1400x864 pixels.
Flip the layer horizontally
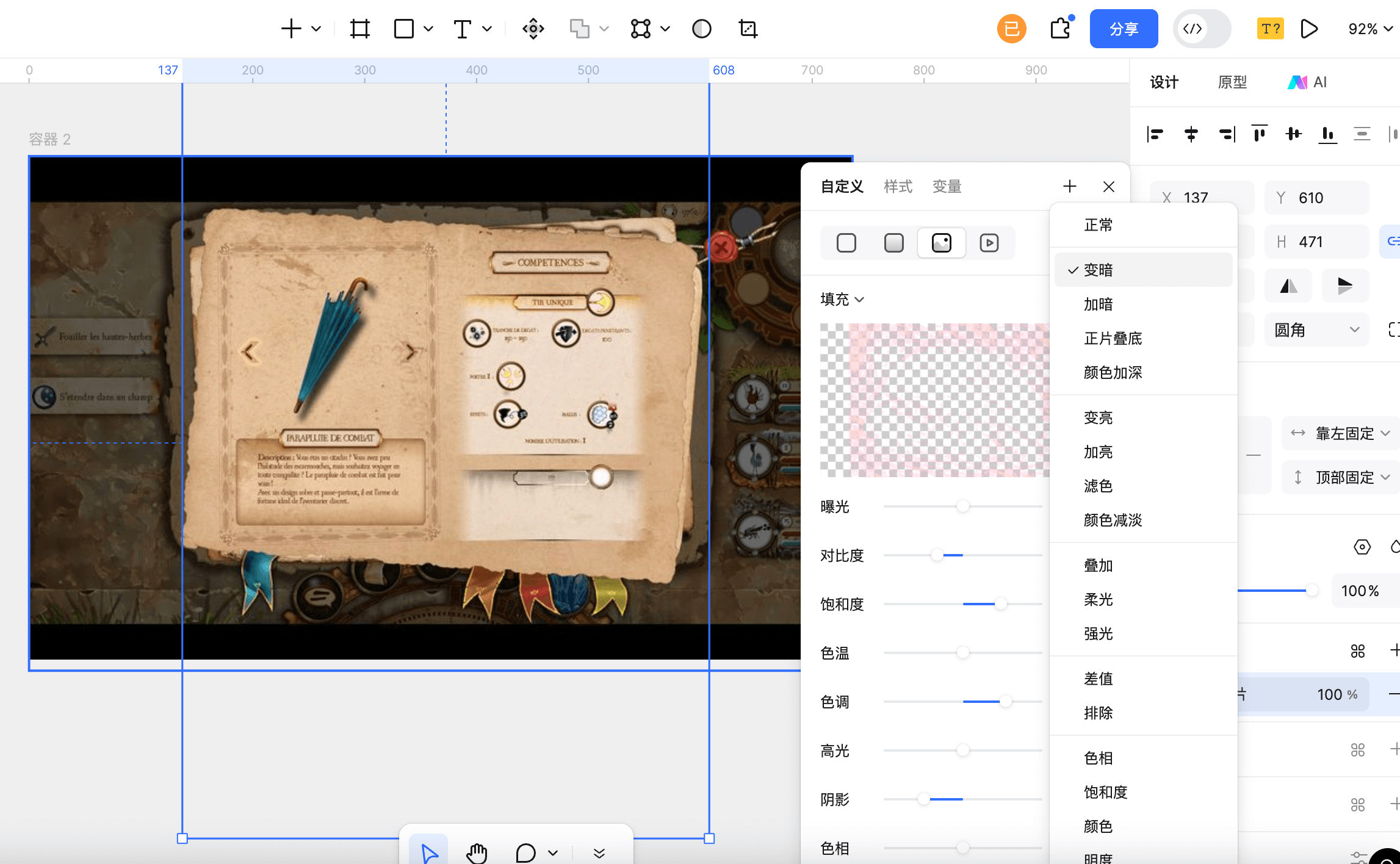click(1288, 286)
